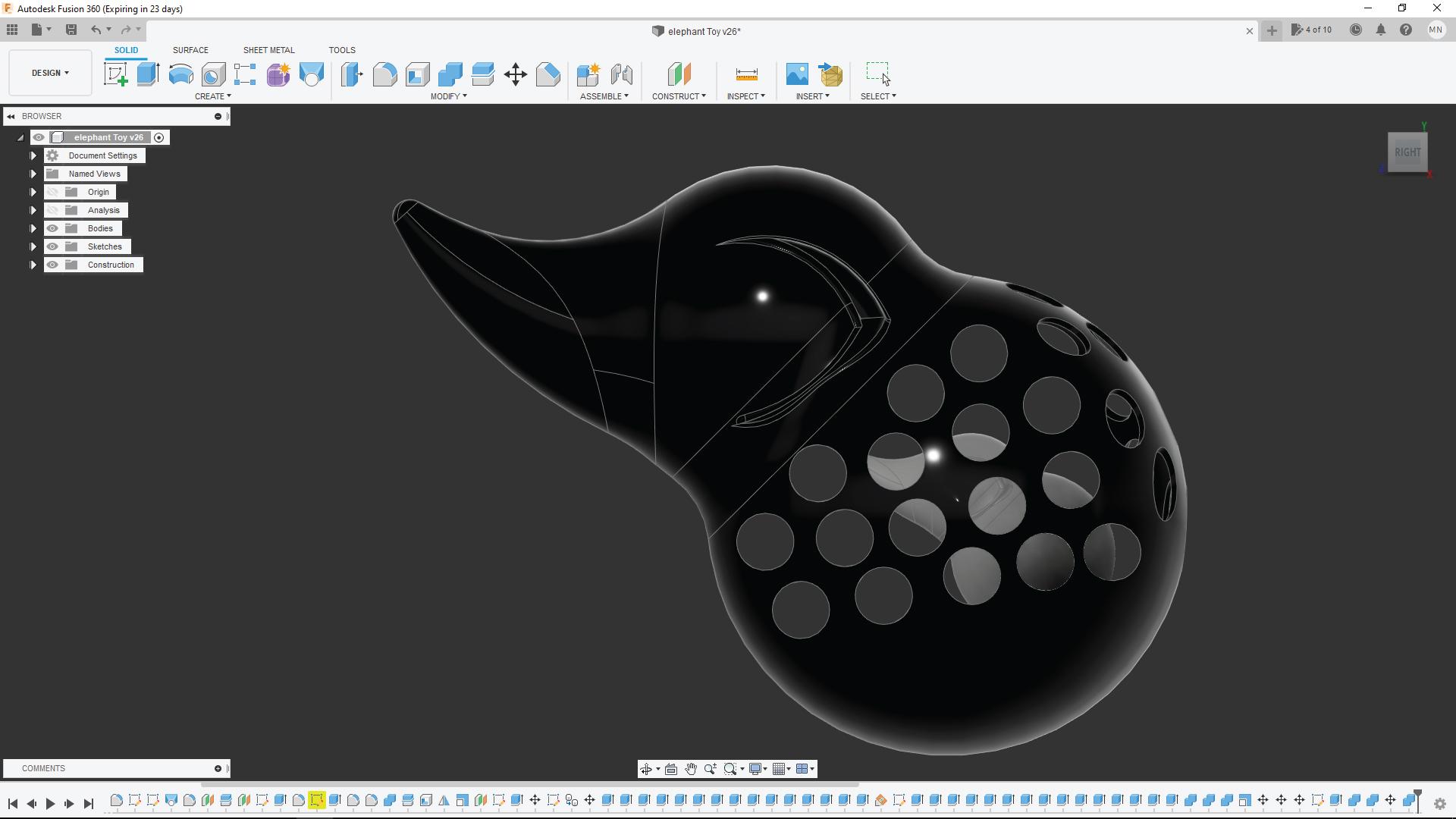This screenshot has width=1456, height=819.
Task: Open the version status showing 4 of 10
Action: coord(1312,30)
